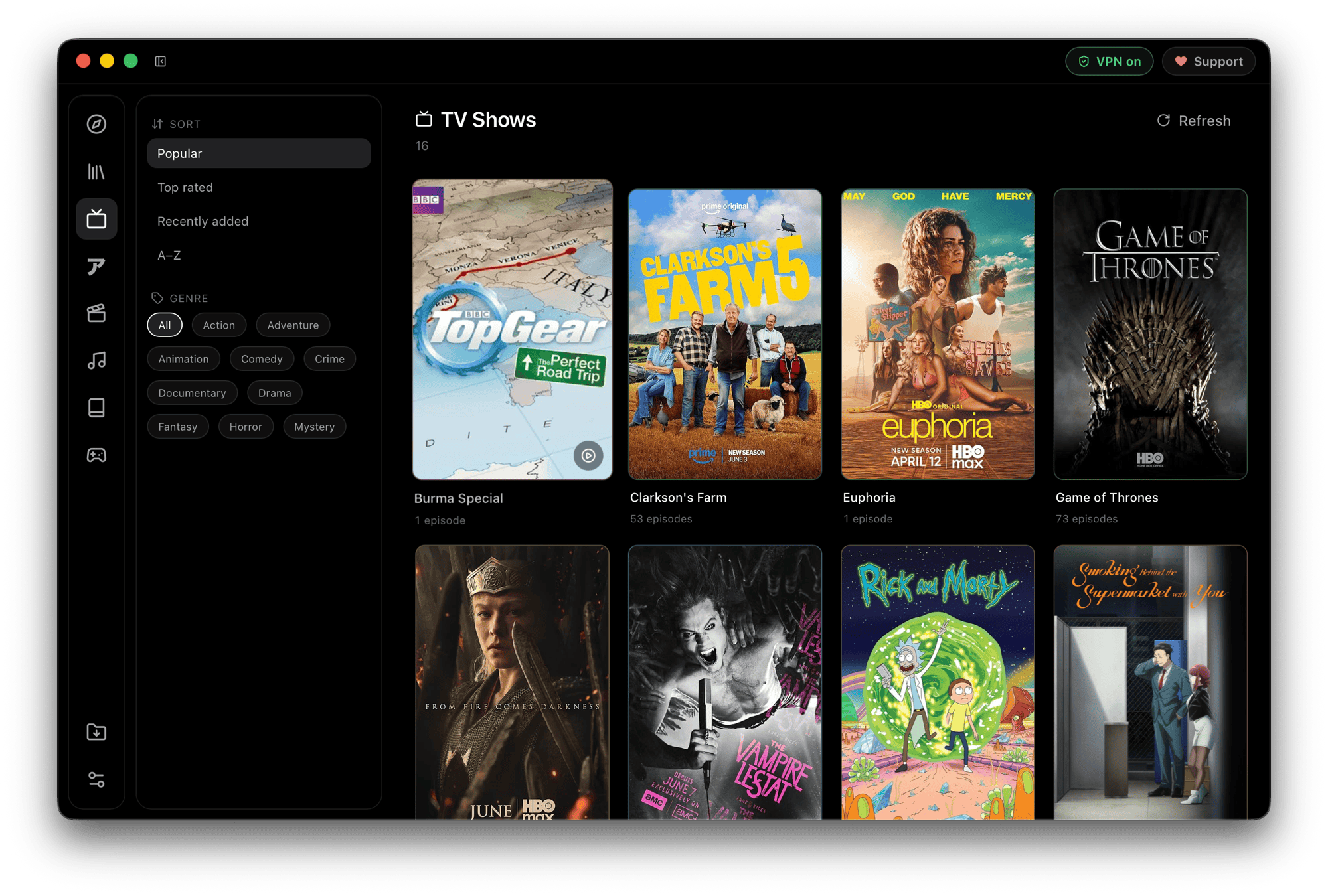
Task: Open the Games controller icon
Action: click(96, 455)
